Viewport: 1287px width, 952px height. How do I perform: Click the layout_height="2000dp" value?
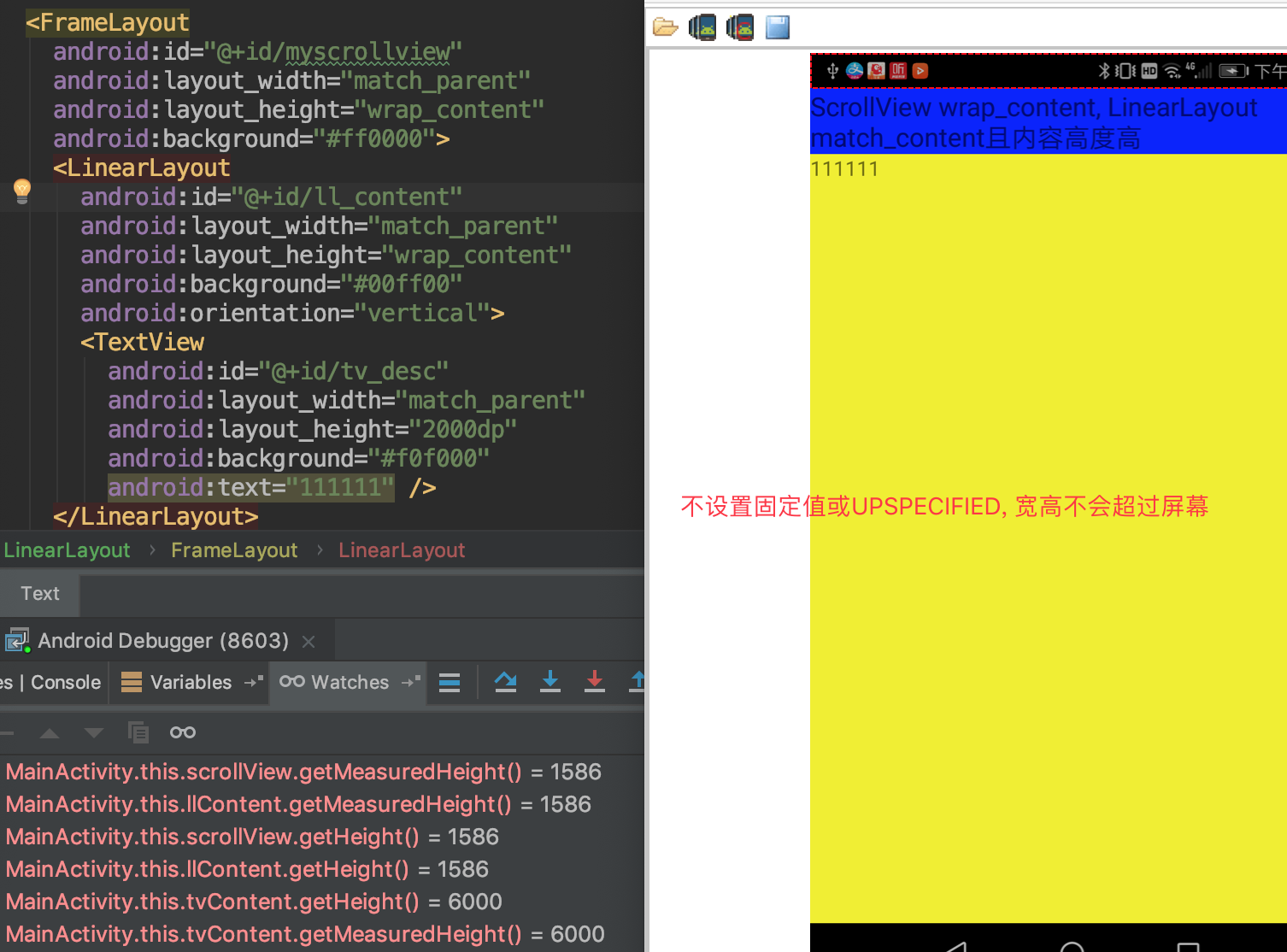pos(463,429)
